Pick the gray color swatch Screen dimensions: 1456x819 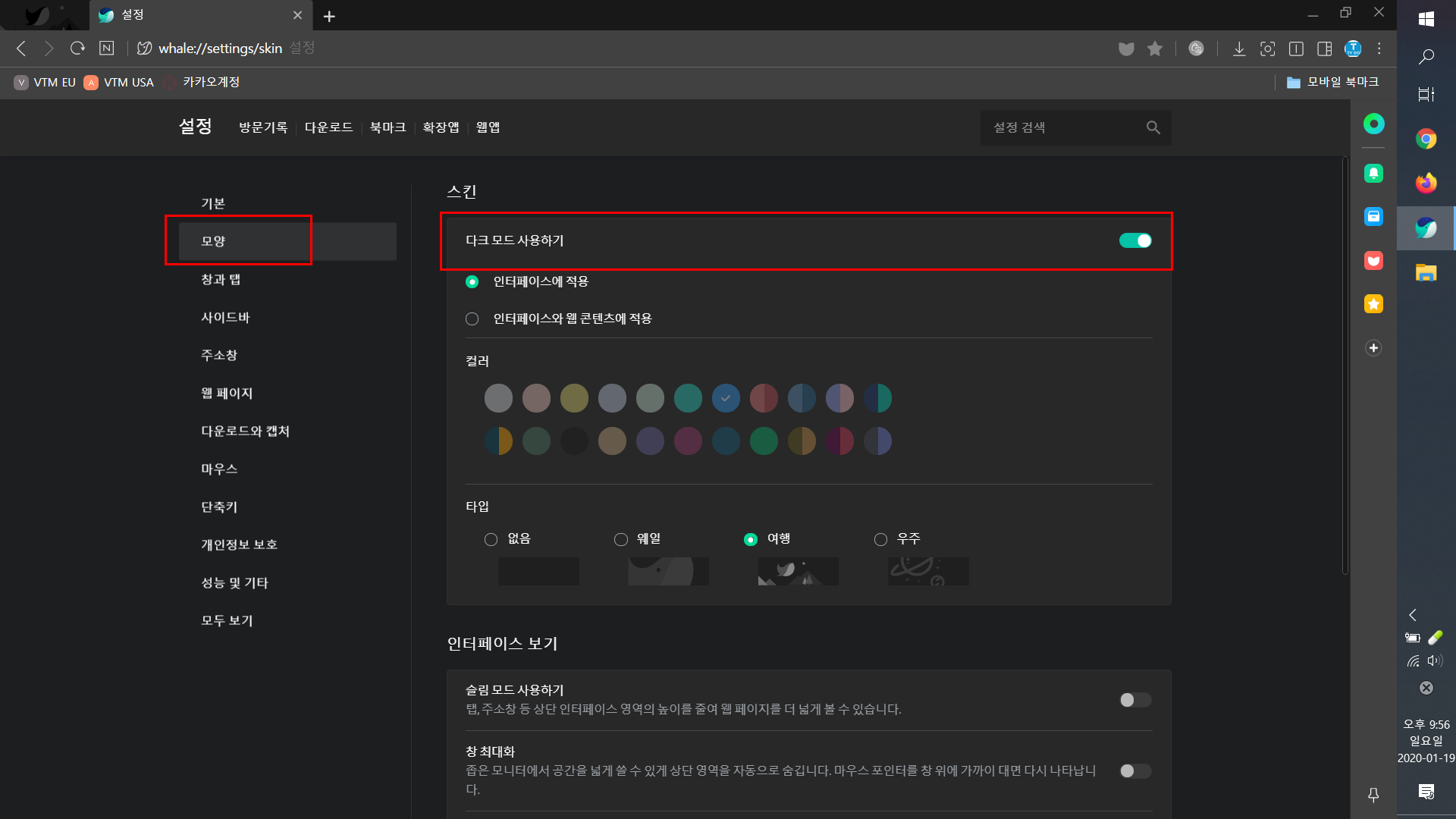498,398
